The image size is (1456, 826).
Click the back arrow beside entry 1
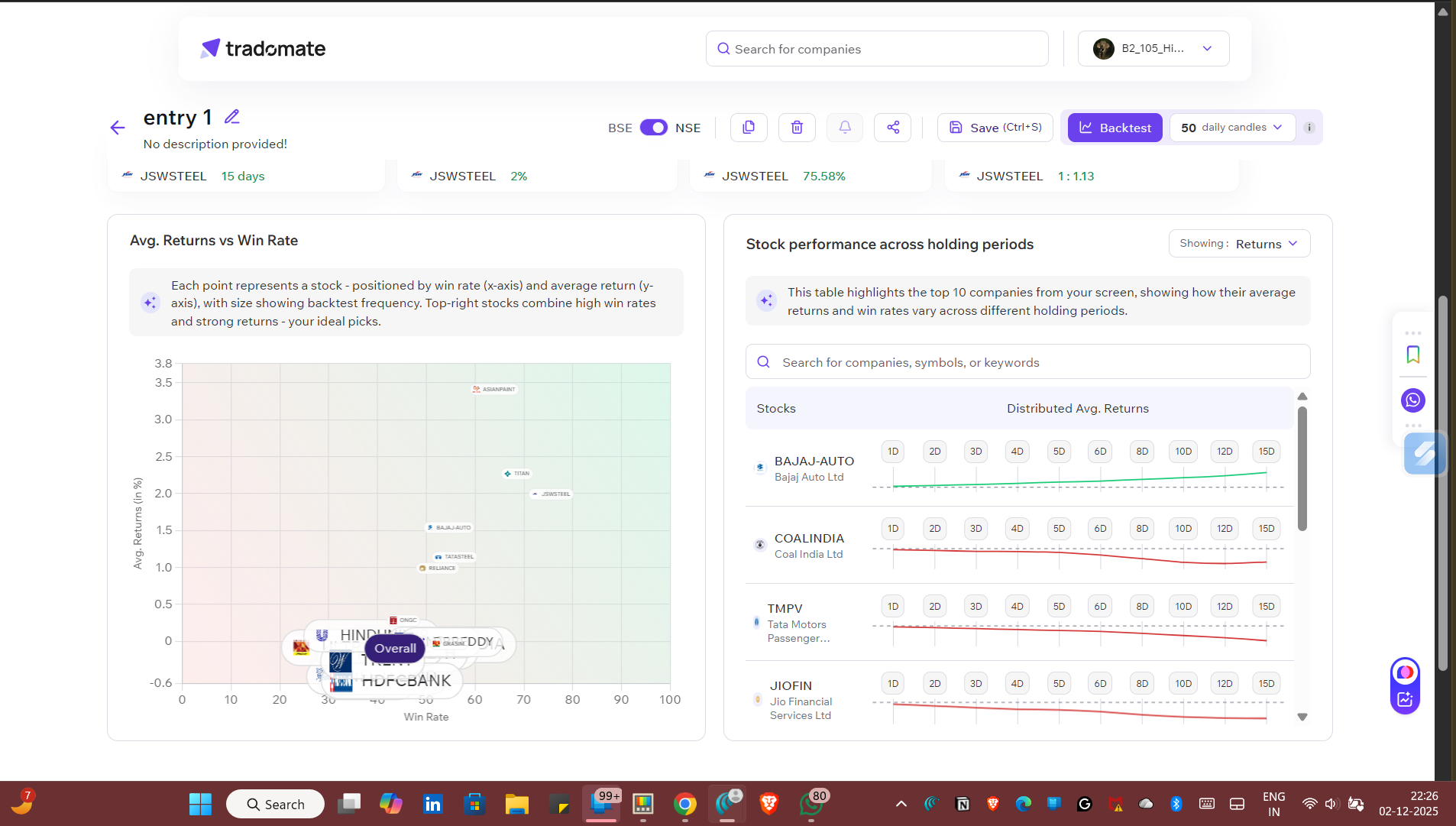pyautogui.click(x=118, y=128)
